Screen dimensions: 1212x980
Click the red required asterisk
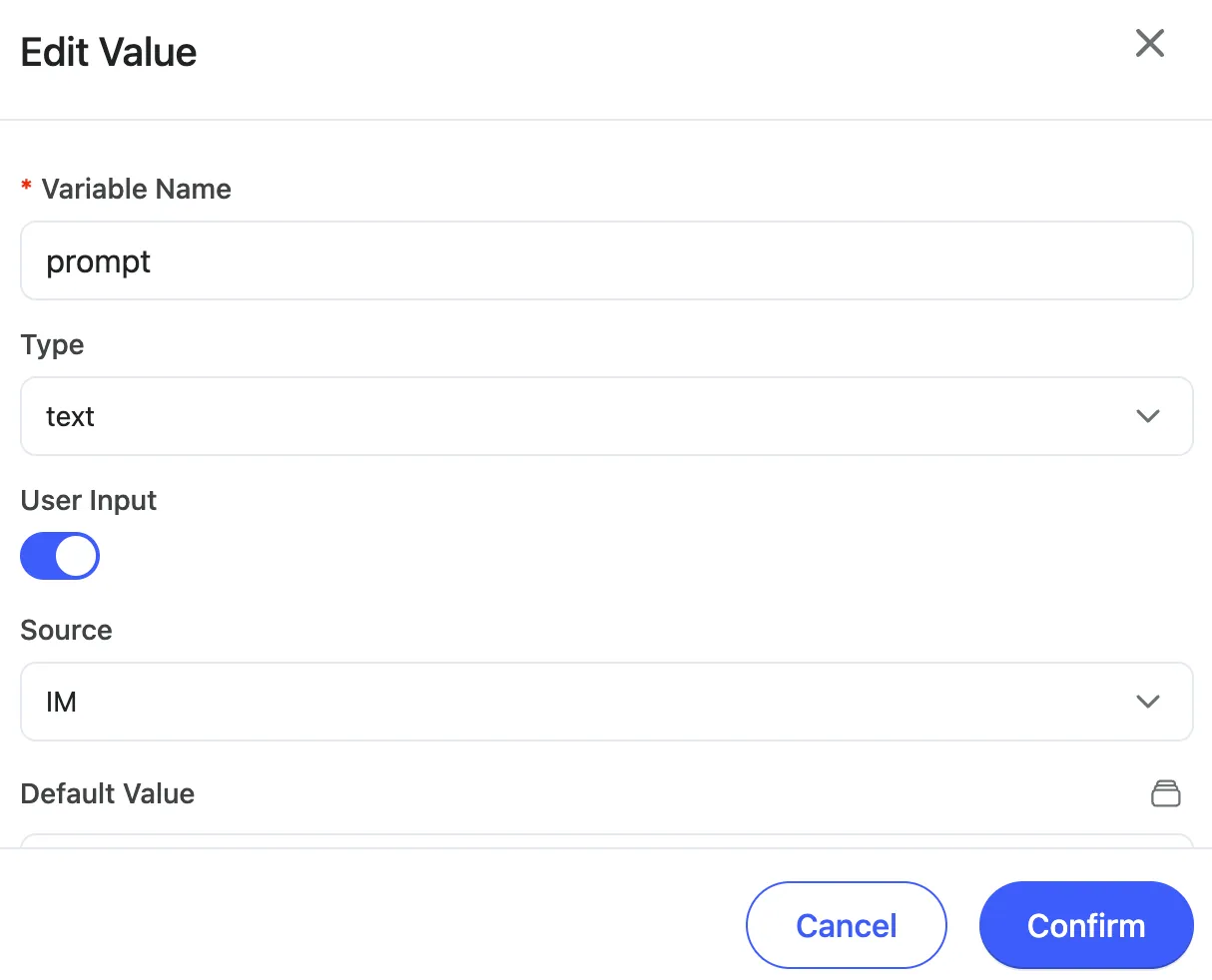tap(27, 188)
